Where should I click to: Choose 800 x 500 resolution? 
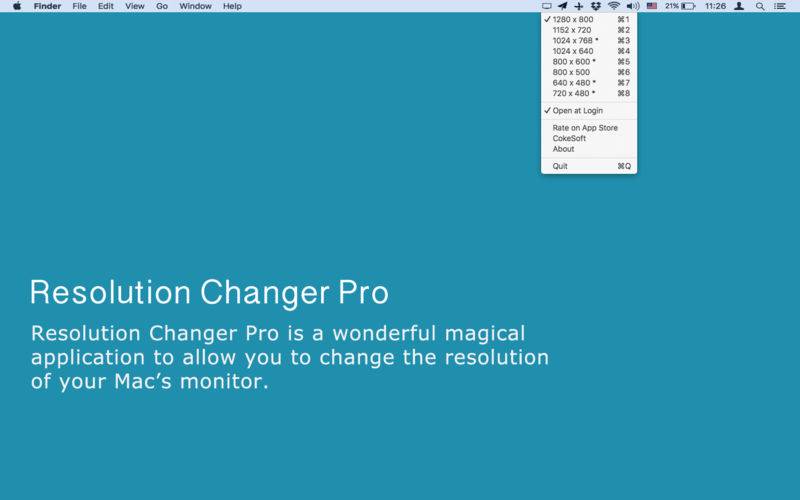(x=589, y=72)
